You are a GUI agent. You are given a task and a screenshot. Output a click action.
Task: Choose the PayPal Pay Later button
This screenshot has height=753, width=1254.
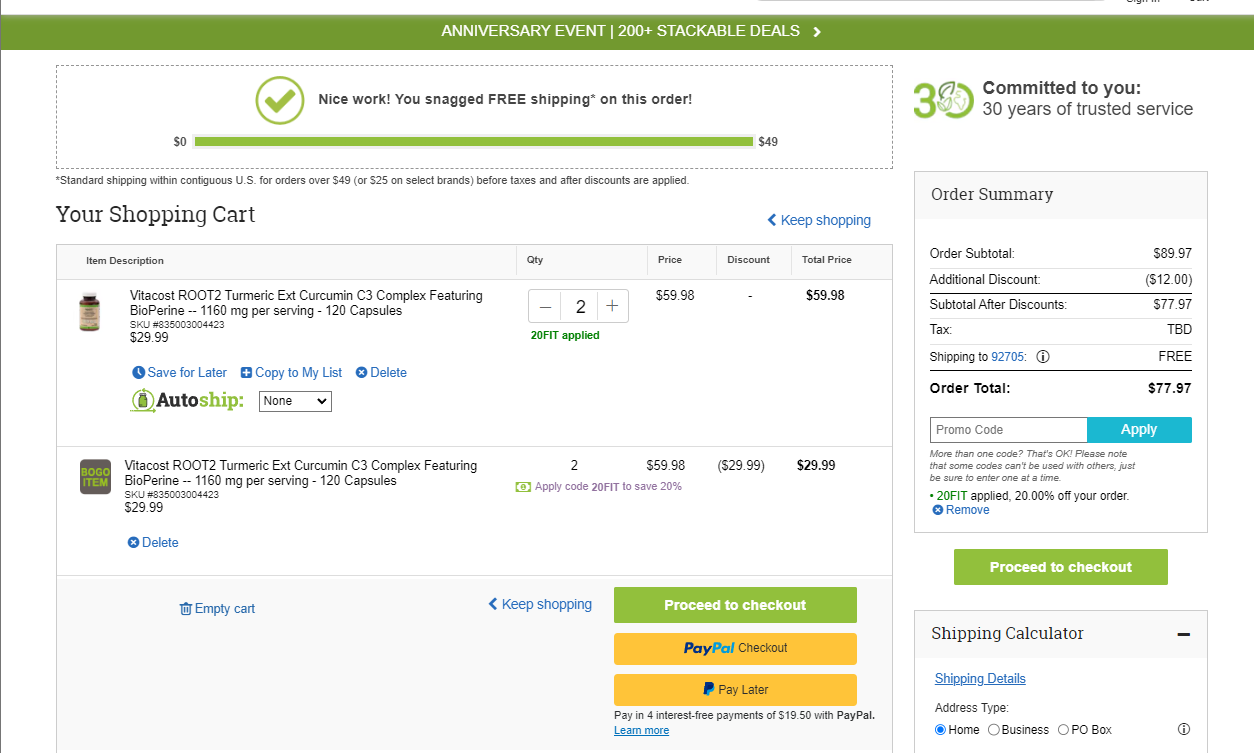[x=735, y=689]
